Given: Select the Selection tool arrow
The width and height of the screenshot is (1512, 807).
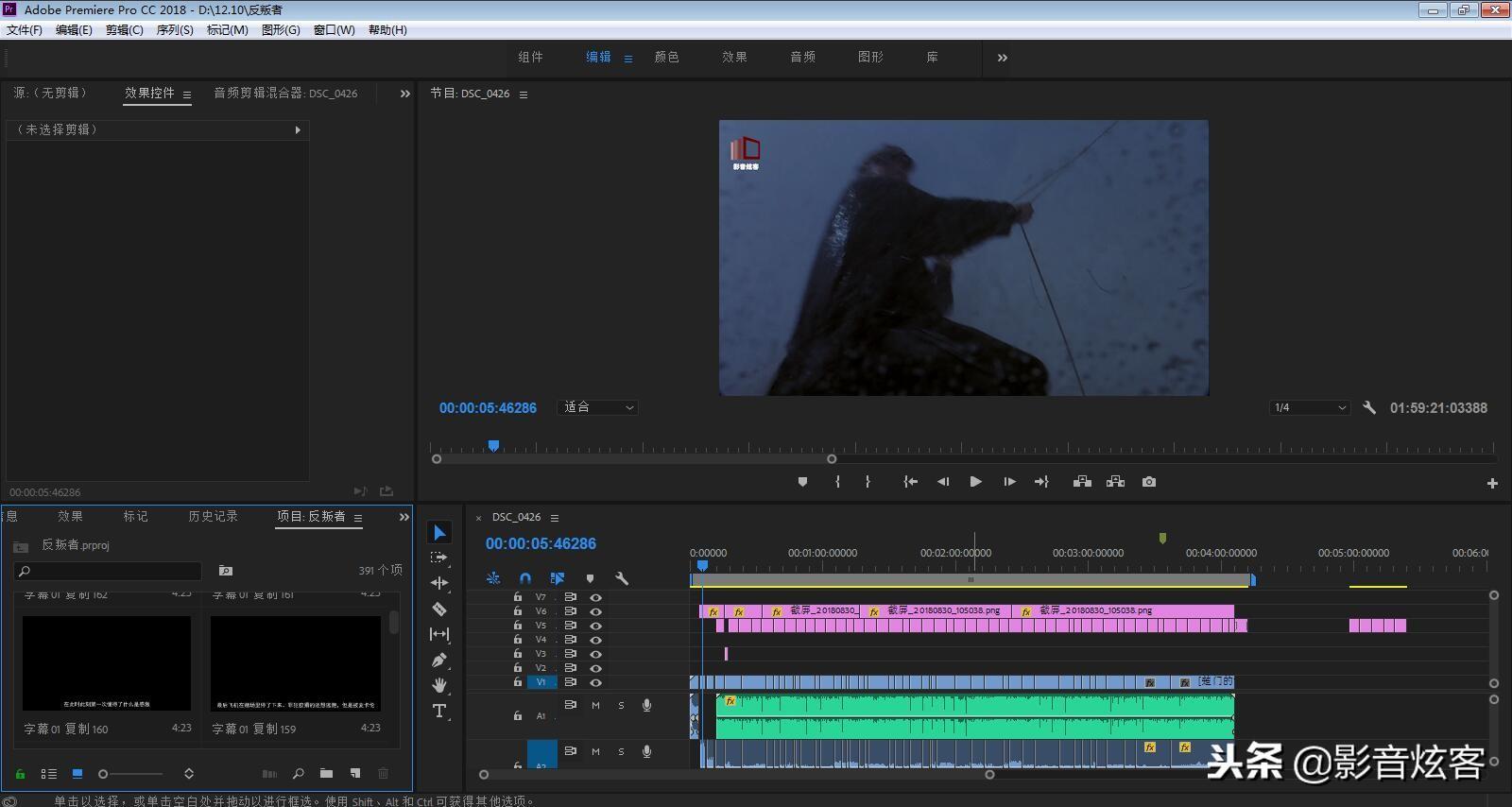Looking at the screenshot, I should pyautogui.click(x=439, y=533).
